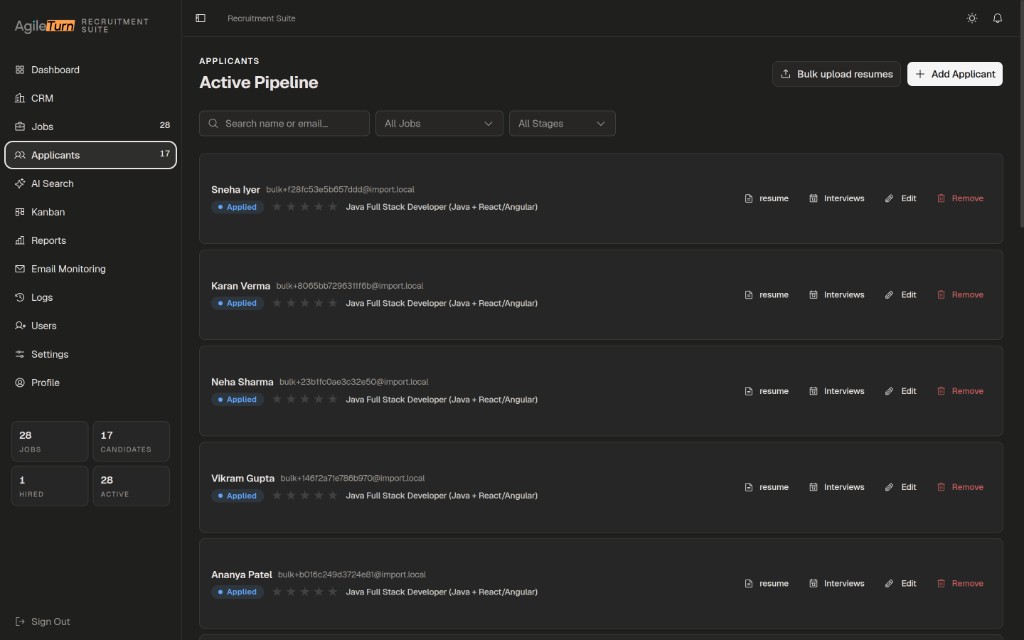Edit Sneha Iyer's record
This screenshot has height=640, width=1024.
(901, 199)
